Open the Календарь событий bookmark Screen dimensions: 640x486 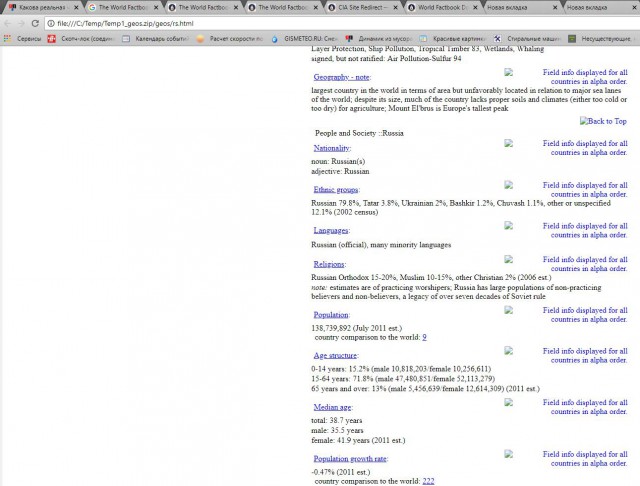(x=156, y=38)
